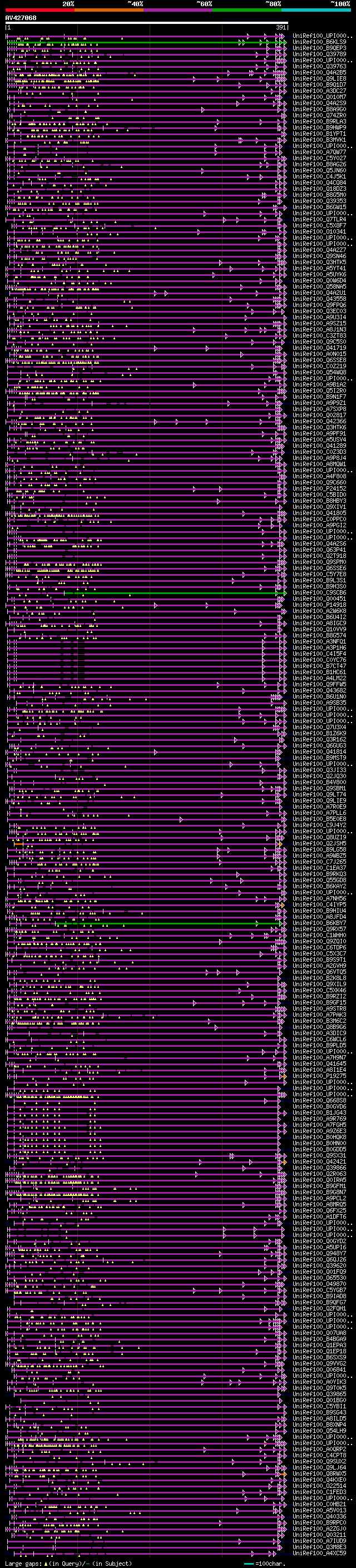Select label UniRef100_B8AG26

(319, 164)
